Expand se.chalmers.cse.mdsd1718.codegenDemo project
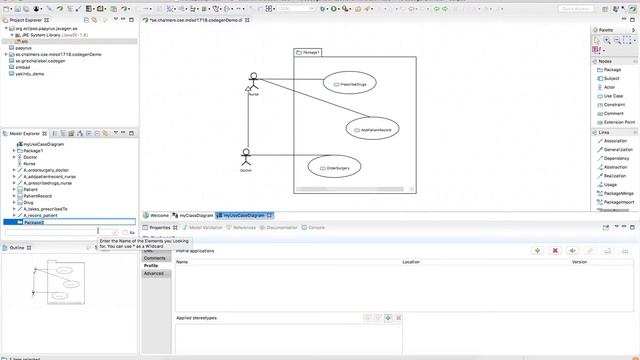Viewport: 640px width, 360px height. pos(6,54)
